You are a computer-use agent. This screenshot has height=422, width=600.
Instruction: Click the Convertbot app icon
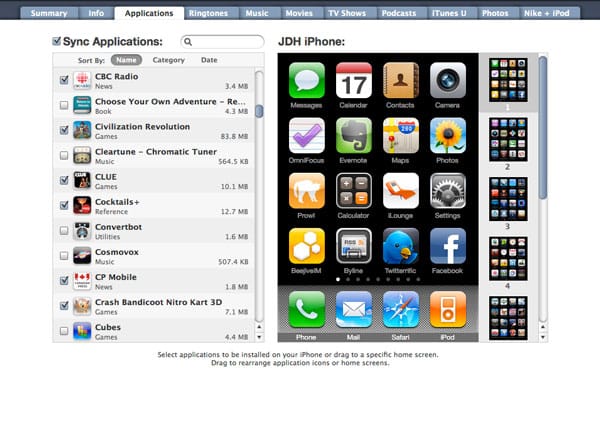(82, 231)
